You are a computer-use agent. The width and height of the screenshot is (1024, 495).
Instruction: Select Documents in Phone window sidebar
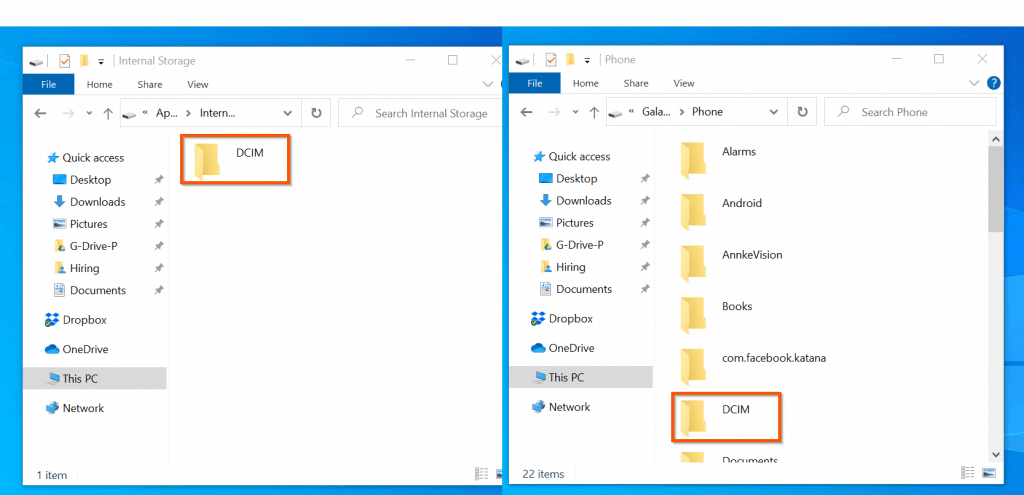tap(575, 289)
